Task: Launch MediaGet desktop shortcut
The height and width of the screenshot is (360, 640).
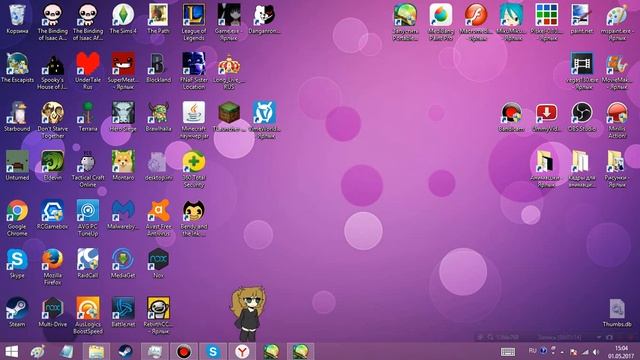Action: pos(123,264)
